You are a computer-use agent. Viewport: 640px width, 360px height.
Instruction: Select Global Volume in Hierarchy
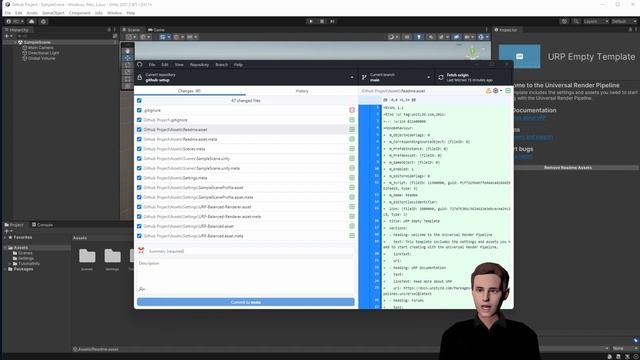[x=42, y=58]
